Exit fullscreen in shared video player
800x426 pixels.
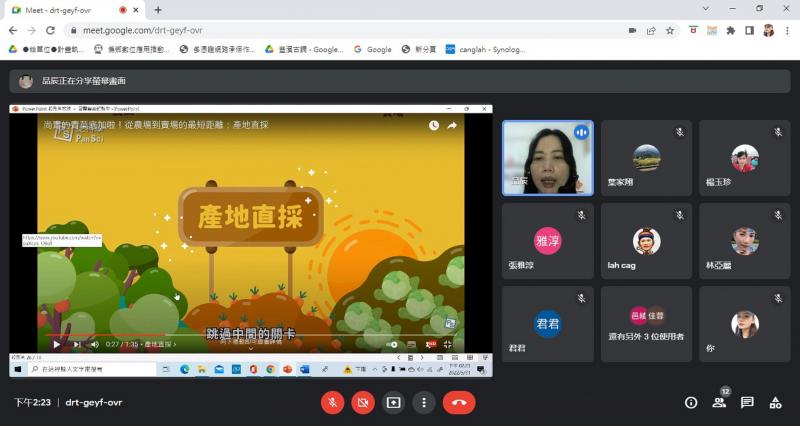[447, 344]
